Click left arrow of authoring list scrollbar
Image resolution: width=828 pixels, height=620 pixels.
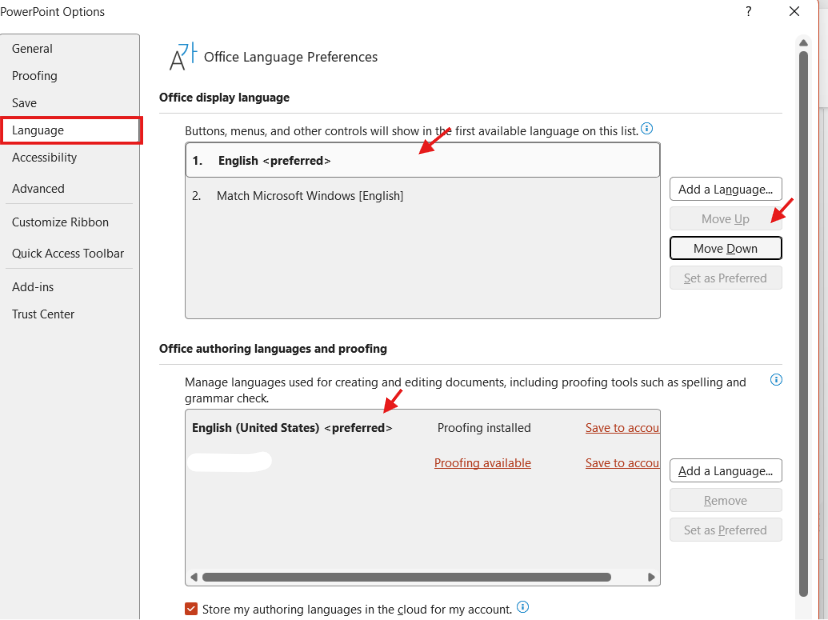(194, 577)
